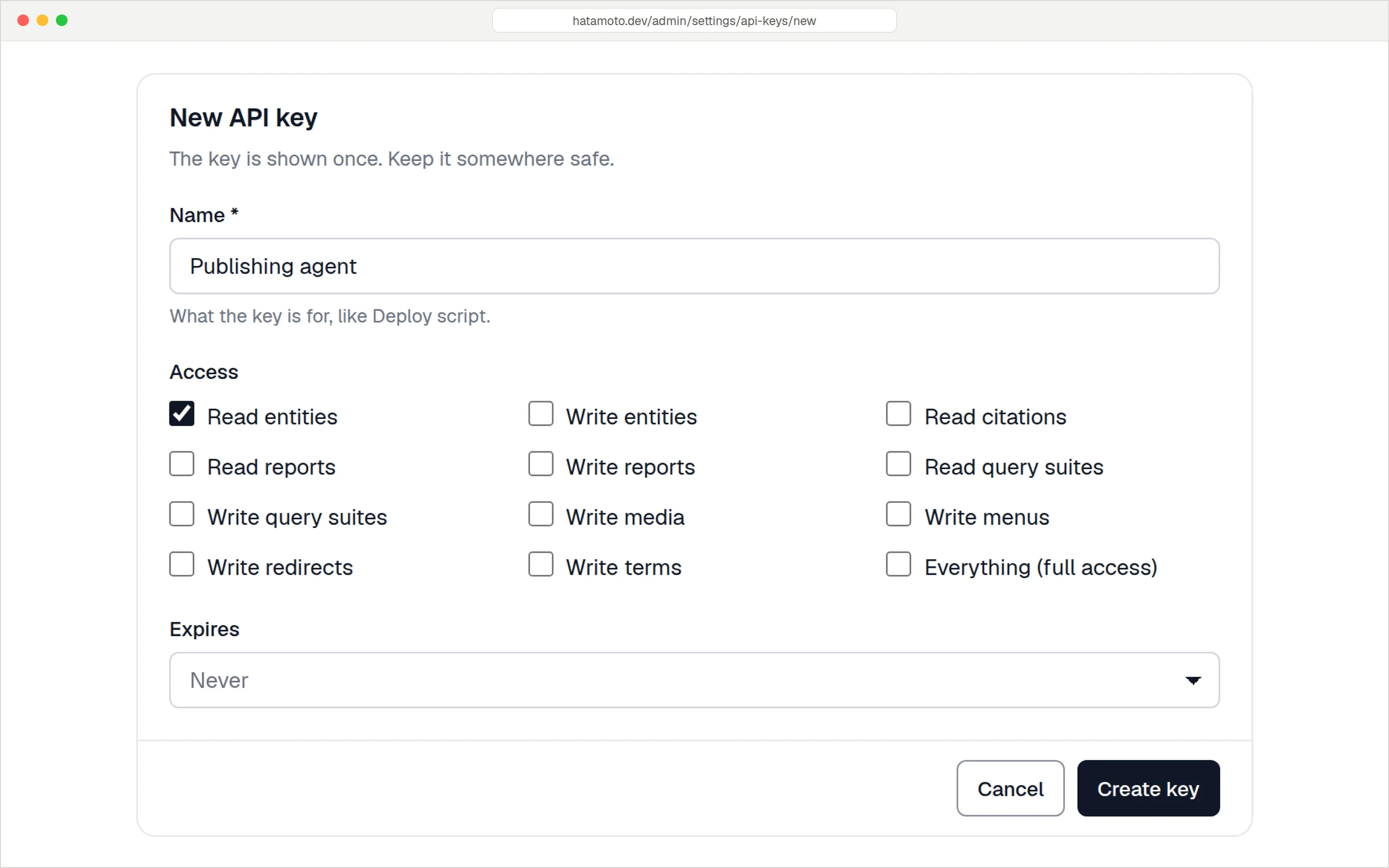Click the green maximize window button
Screen dimensions: 1389x868
pos(62,21)
